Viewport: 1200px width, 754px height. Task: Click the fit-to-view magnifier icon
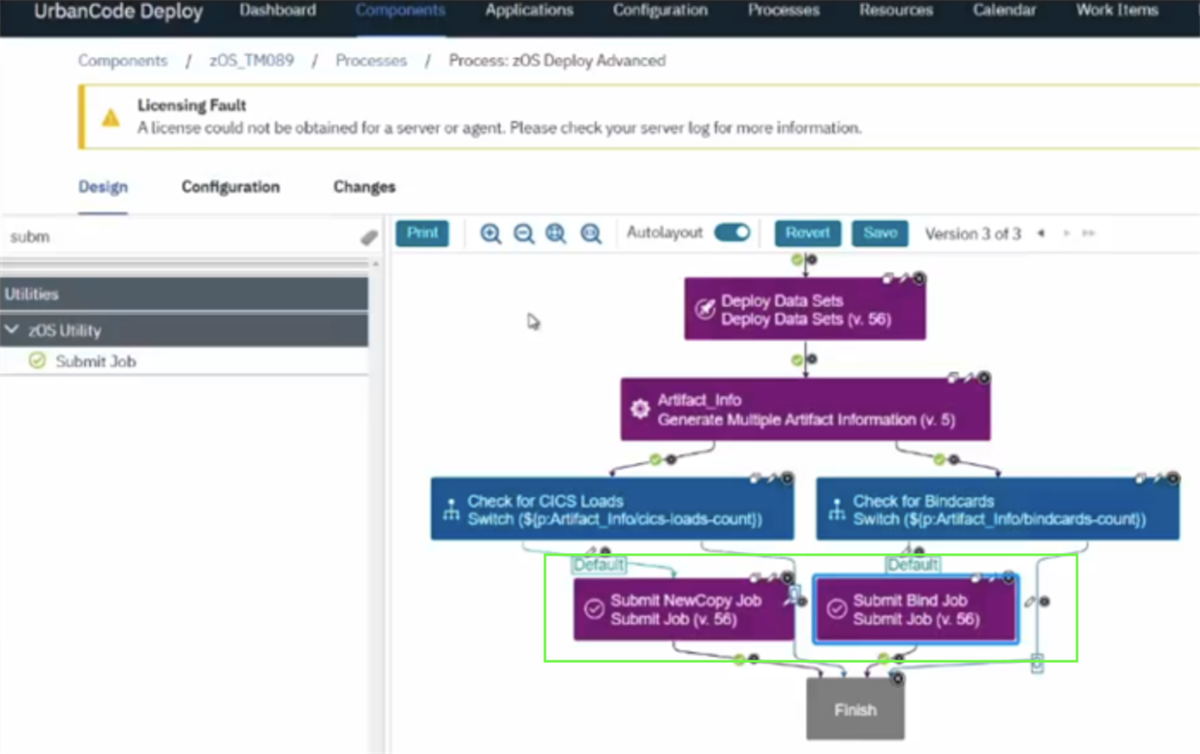coord(556,233)
